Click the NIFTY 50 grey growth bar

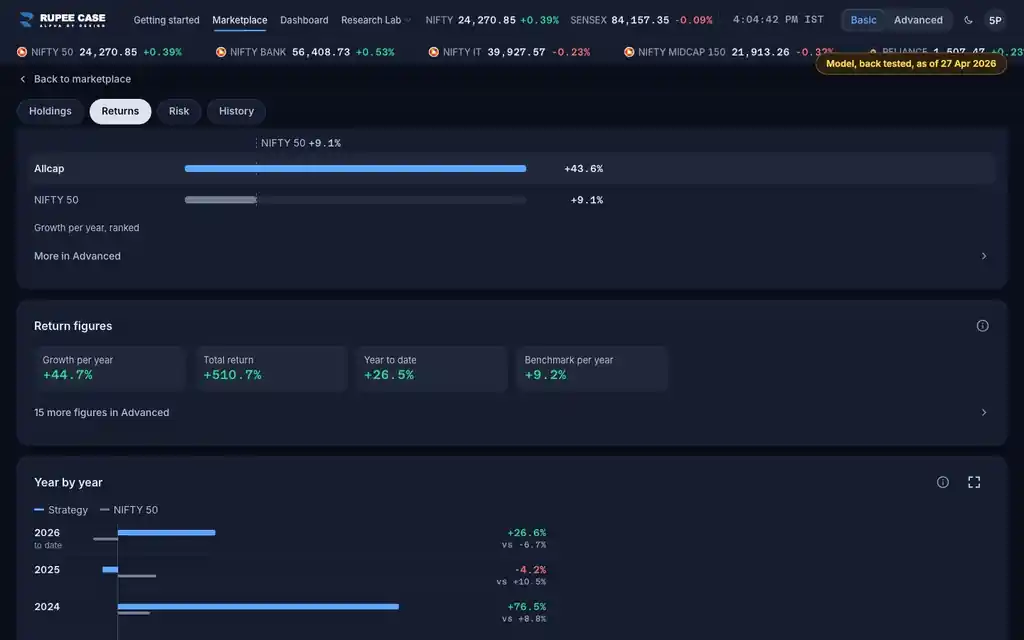[x=221, y=200]
